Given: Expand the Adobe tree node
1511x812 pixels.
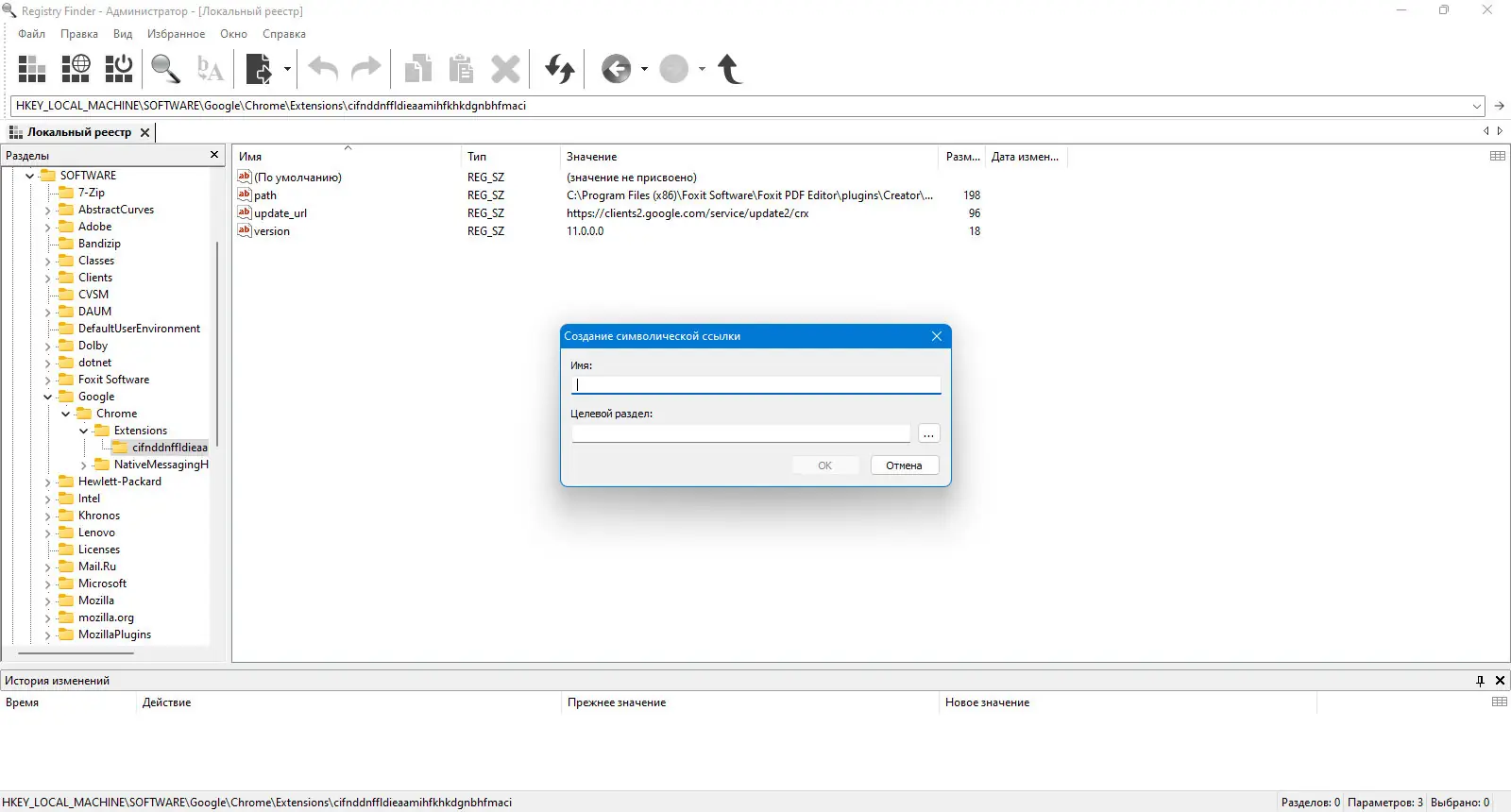Looking at the screenshot, I should tap(48, 227).
